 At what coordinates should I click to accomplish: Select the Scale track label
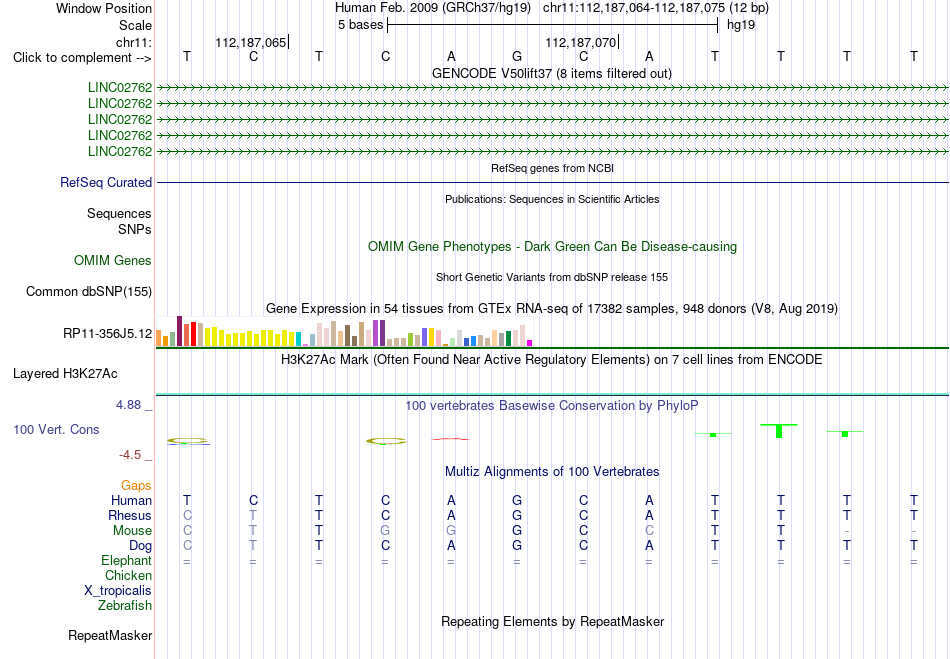click(x=135, y=25)
